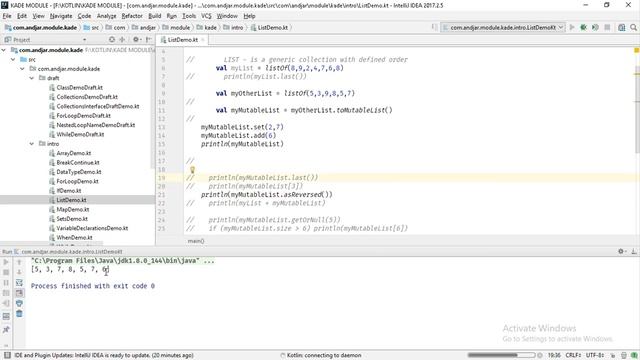Click the Debug bug icon in toolbar
The height and width of the screenshot is (360, 640).
(x=583, y=27)
